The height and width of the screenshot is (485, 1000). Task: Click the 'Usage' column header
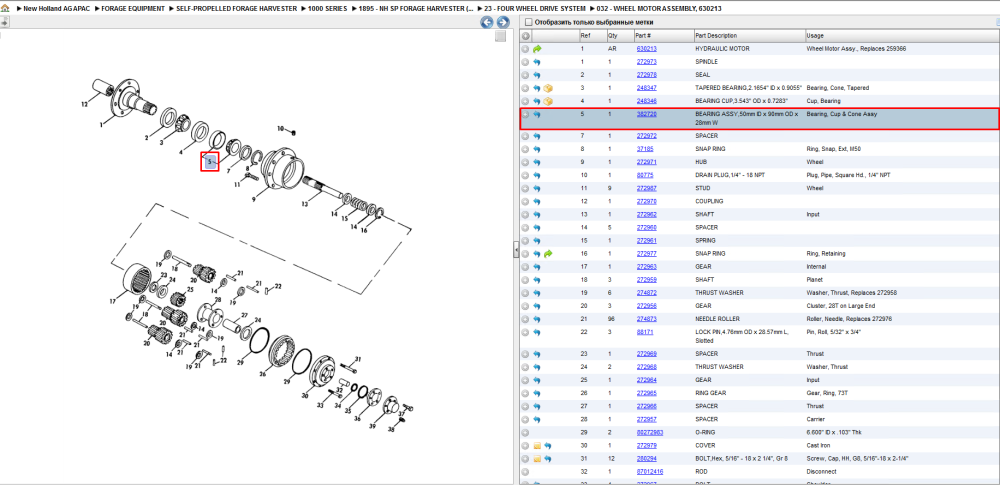pyautogui.click(x=814, y=36)
